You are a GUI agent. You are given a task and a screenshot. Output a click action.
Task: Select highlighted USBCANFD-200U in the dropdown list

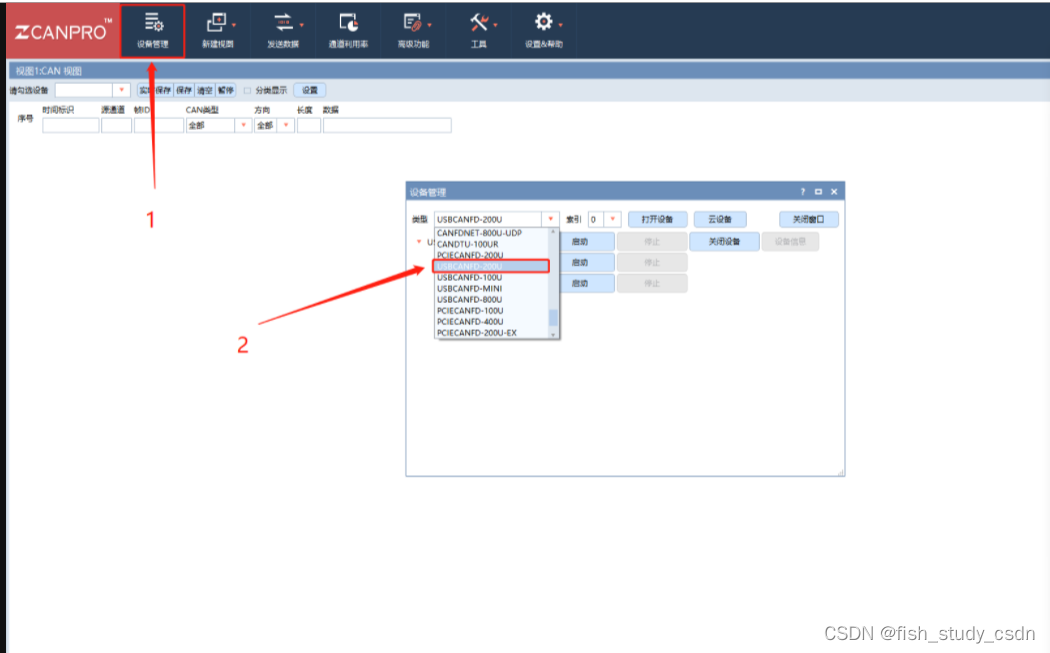[492, 267]
